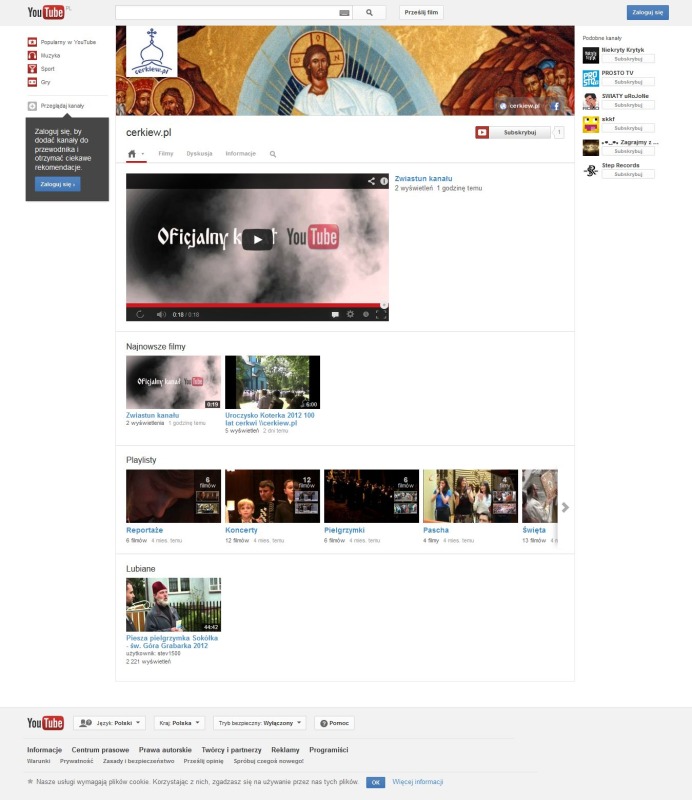Open Zwiastun kanału thumbnail in Najnowsze filmy
Screen dimensions: 692x800
click(x=174, y=382)
